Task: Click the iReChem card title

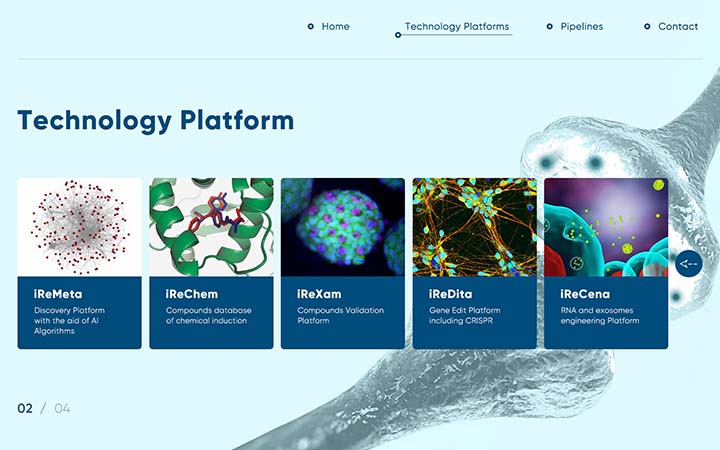Action: pyautogui.click(x=191, y=294)
